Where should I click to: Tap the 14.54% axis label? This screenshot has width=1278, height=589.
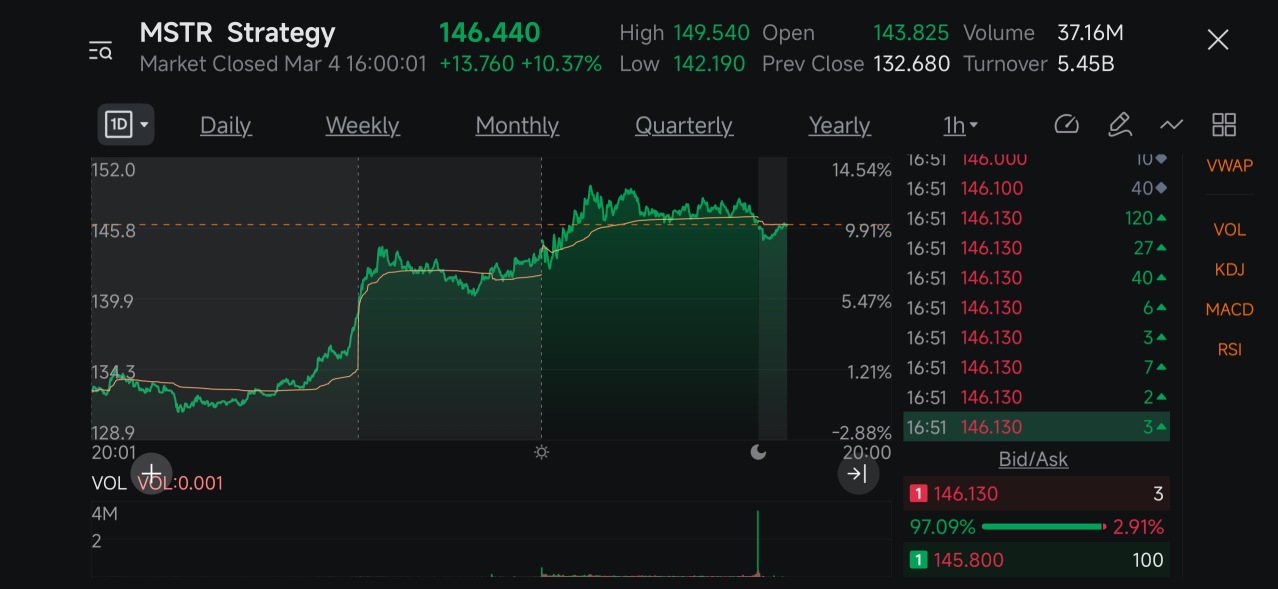pyautogui.click(x=862, y=170)
